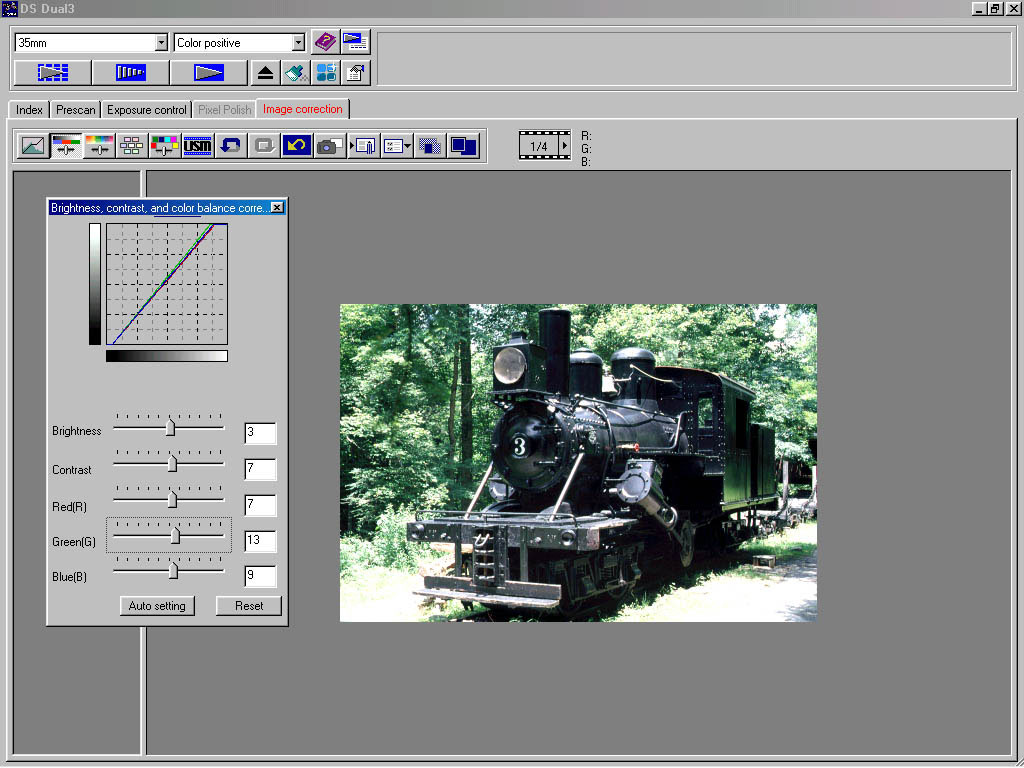Open the Selective color correction tool
Screen dimensions: 1024x768
165,146
